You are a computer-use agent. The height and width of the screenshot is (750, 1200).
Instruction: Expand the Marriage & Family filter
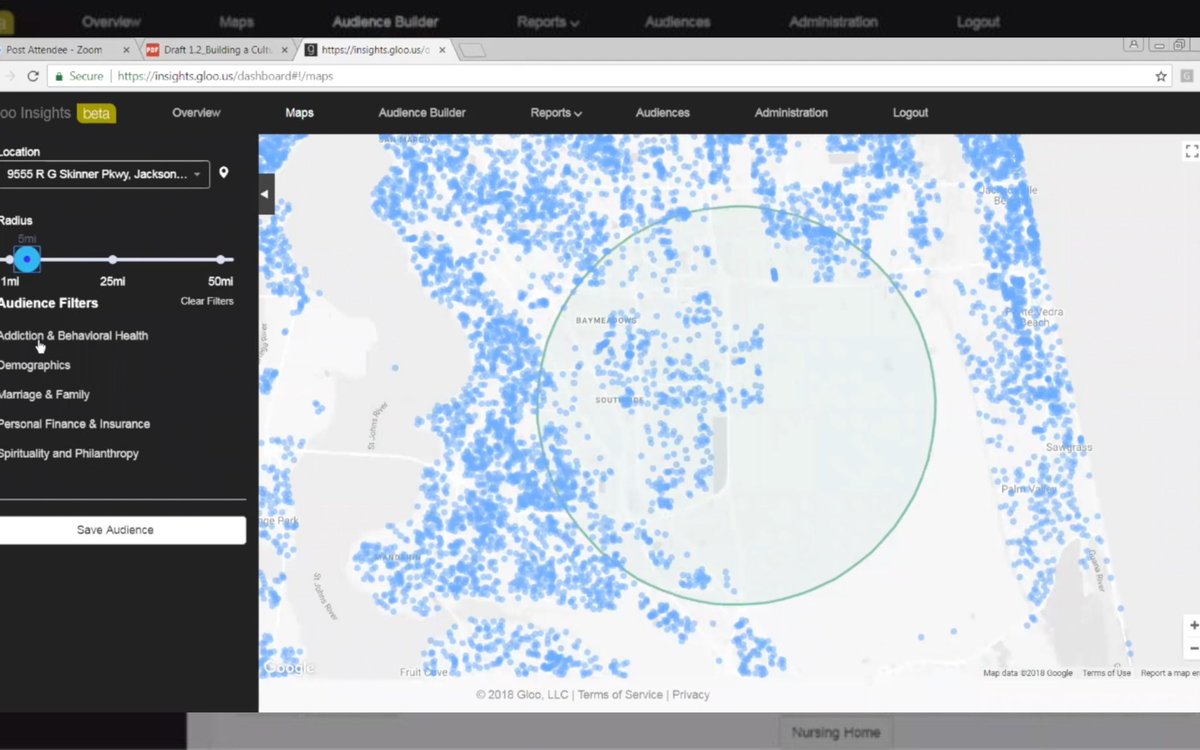pos(45,395)
